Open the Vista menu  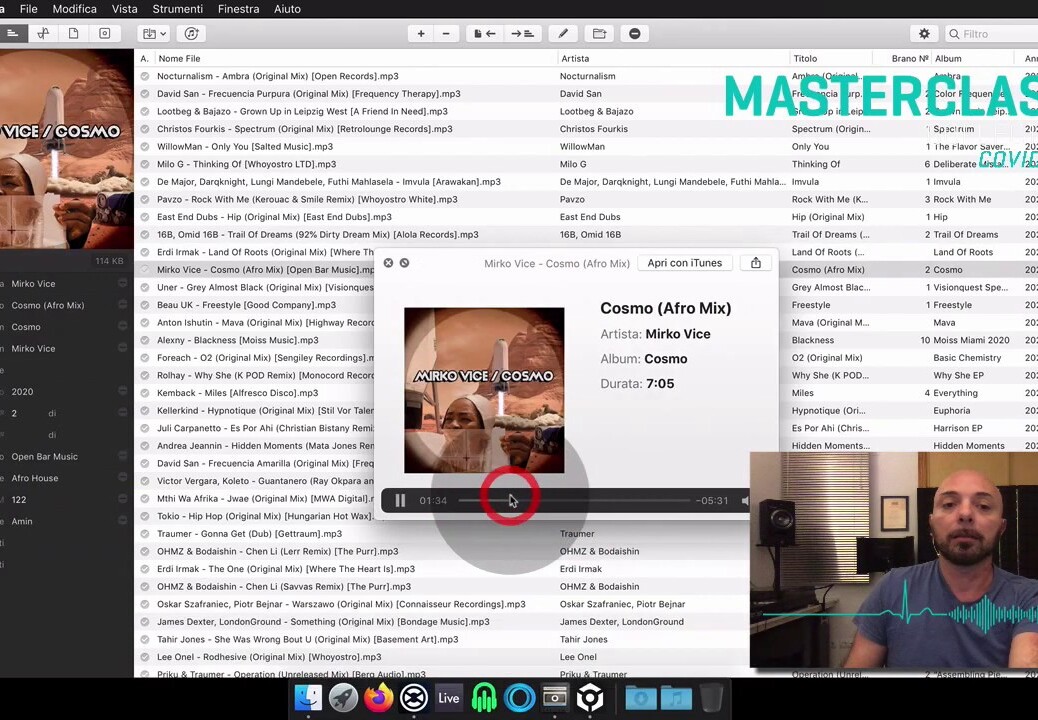(124, 9)
